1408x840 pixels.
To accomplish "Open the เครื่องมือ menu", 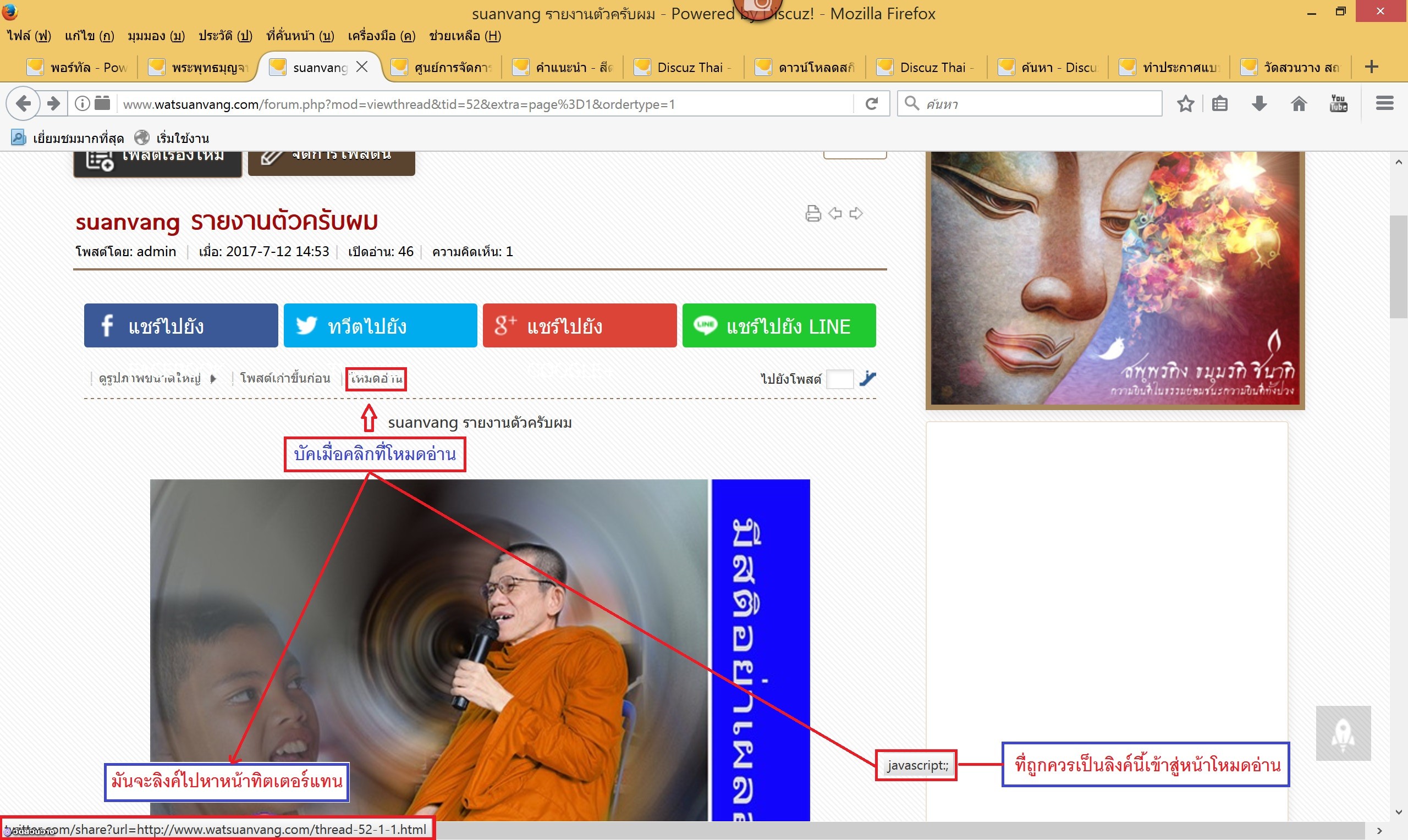I will click(381, 36).
